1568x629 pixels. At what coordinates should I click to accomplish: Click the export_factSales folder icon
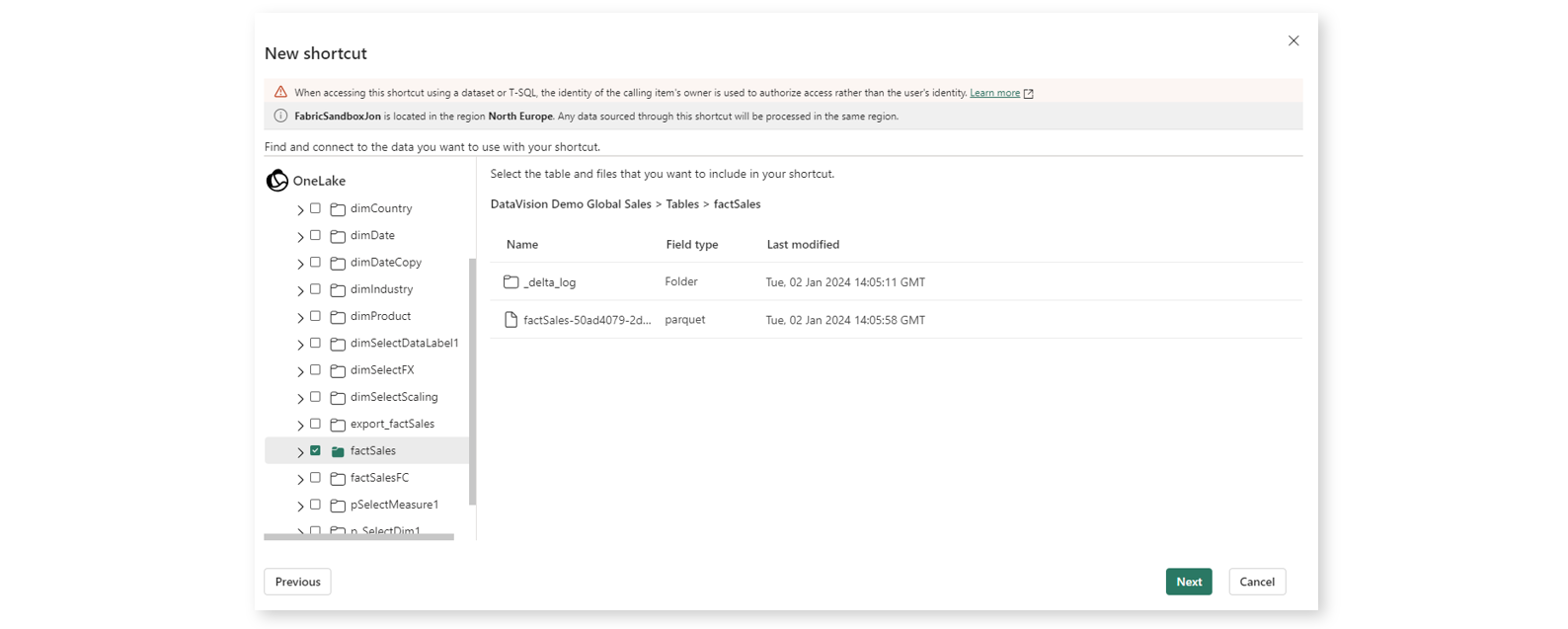(338, 425)
